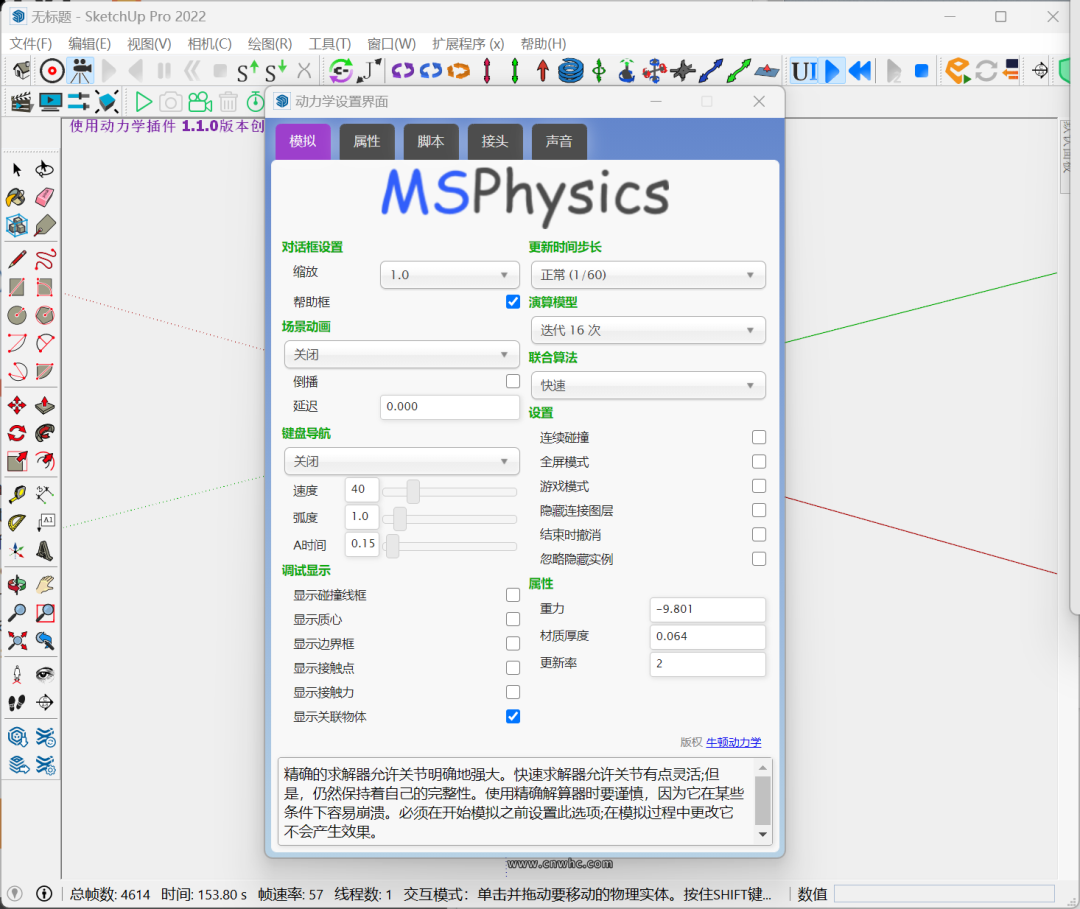The height and width of the screenshot is (909, 1080).
Task: Enable 连续碰撞 checkbox
Action: (x=759, y=437)
